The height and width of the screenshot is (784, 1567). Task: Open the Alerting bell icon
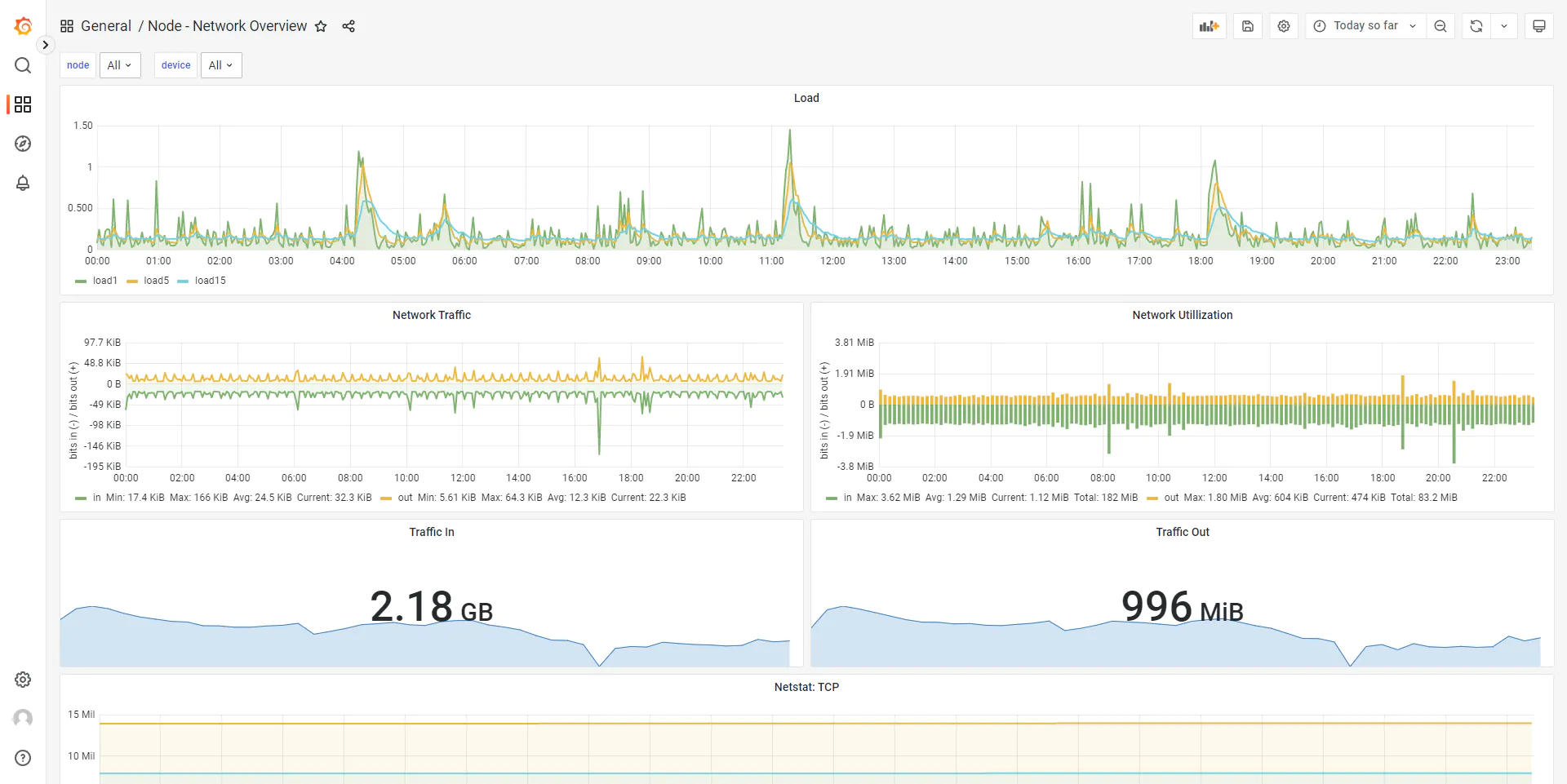(x=23, y=183)
